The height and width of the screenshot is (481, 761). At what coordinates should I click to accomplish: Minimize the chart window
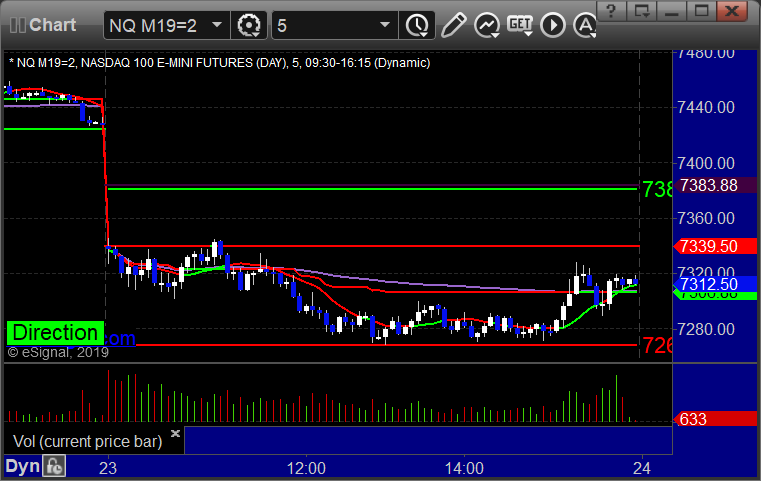tap(672, 10)
